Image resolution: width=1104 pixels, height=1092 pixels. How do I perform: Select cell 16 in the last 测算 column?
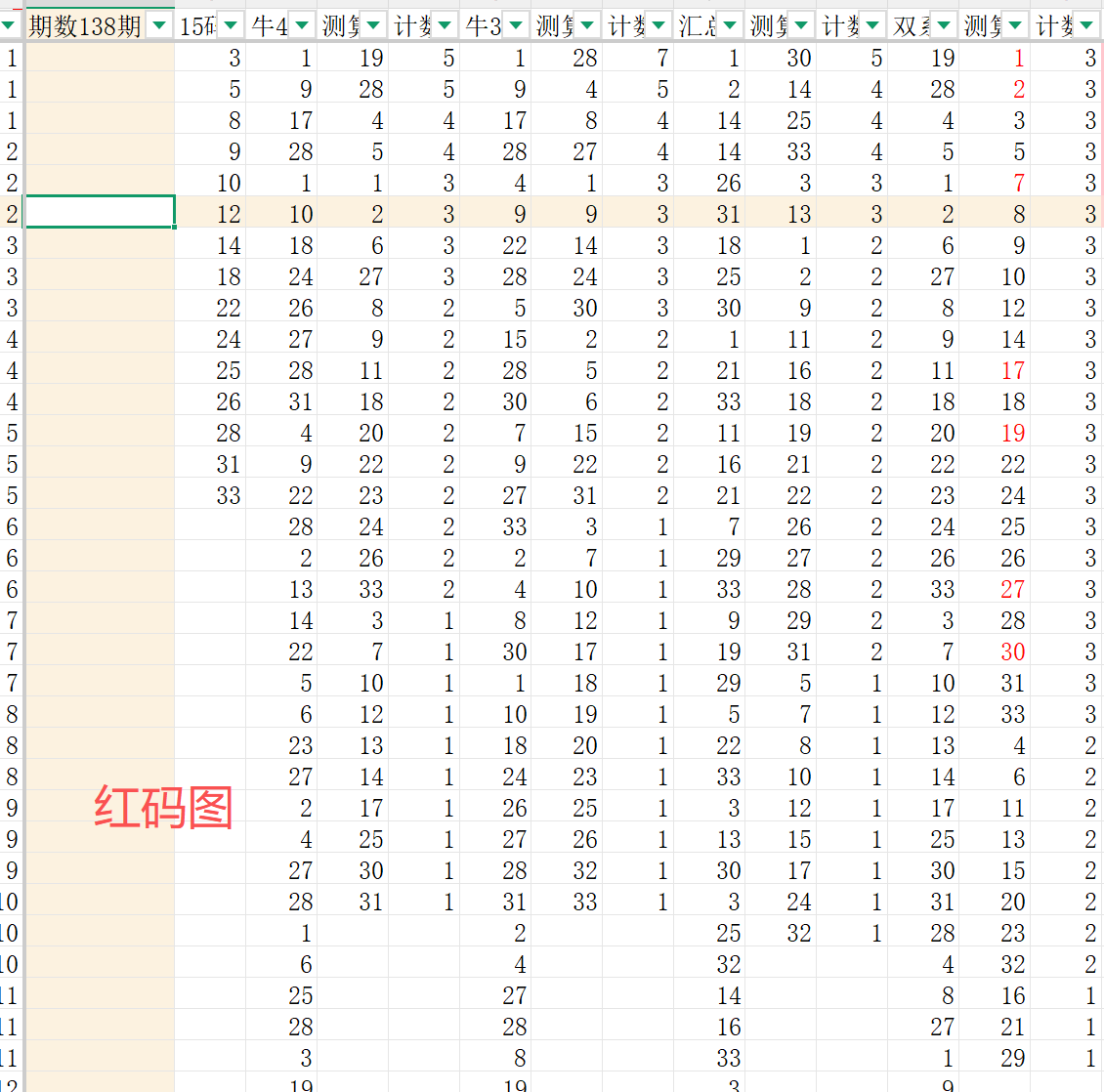995,995
